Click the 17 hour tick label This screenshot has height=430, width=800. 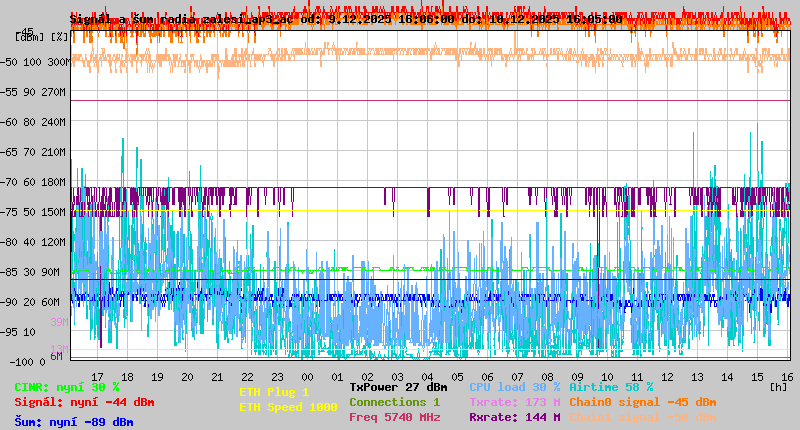point(97,377)
